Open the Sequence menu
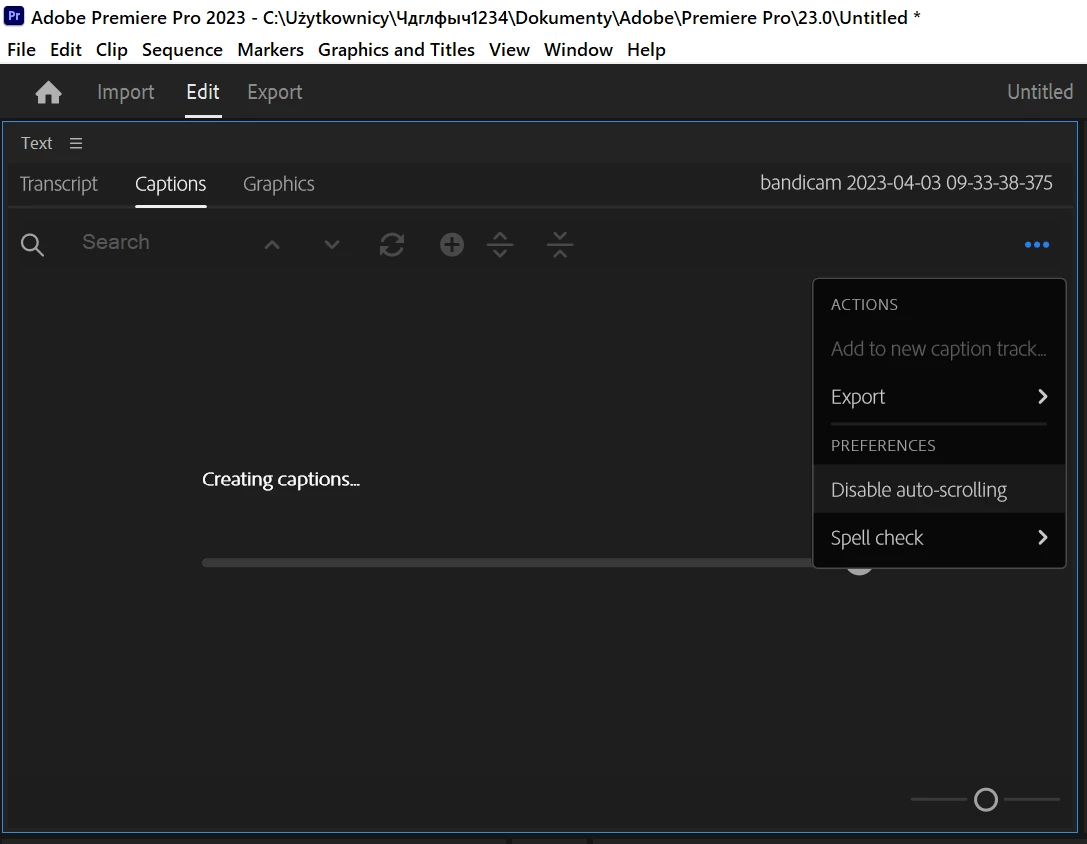Screen dimensions: 1087x844 (x=182, y=50)
